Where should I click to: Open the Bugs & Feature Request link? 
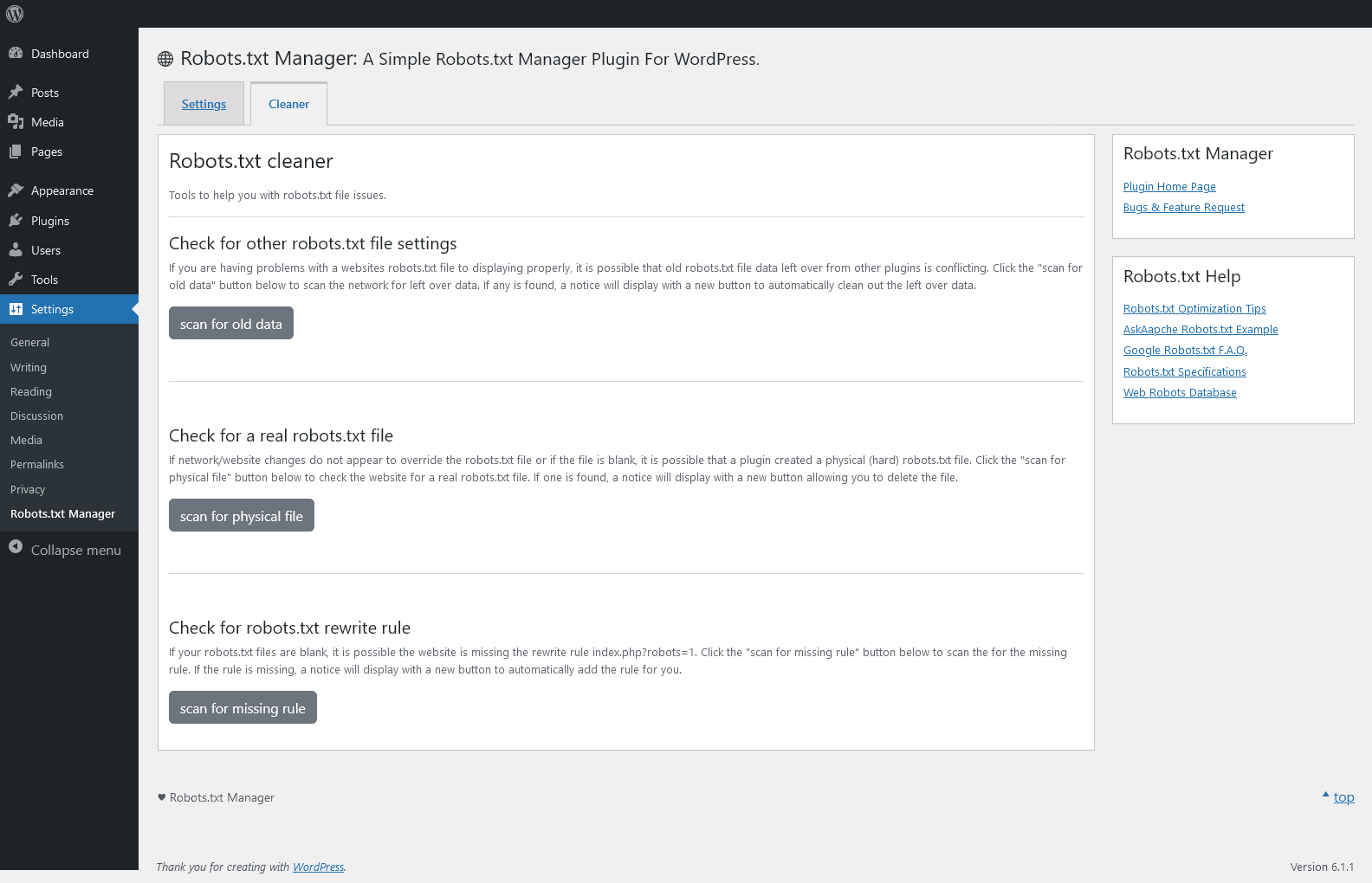(x=1184, y=207)
